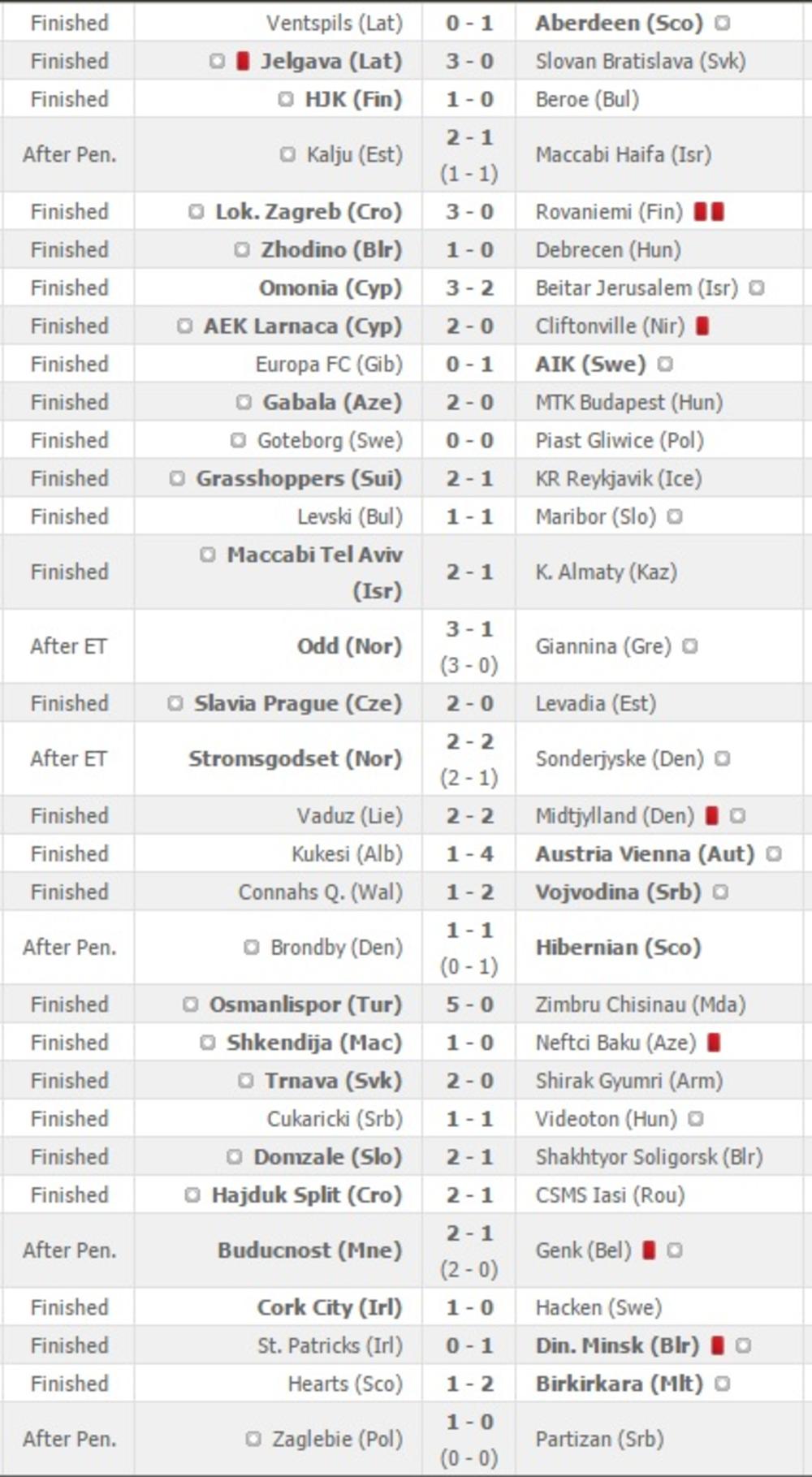Click the red card beside Midtjylland
Image resolution: width=812 pixels, height=1477 pixels.
(712, 816)
